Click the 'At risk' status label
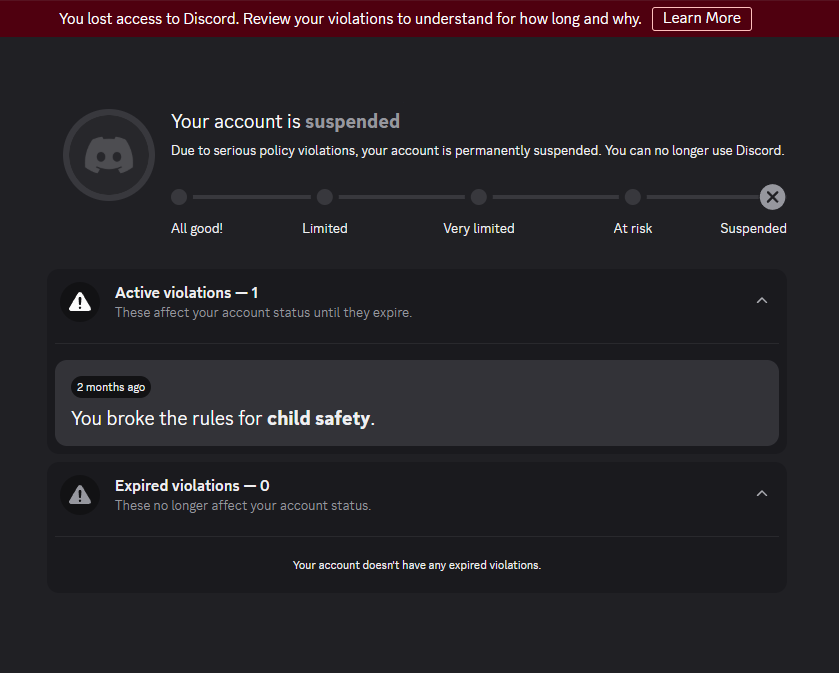839x673 pixels. point(632,228)
